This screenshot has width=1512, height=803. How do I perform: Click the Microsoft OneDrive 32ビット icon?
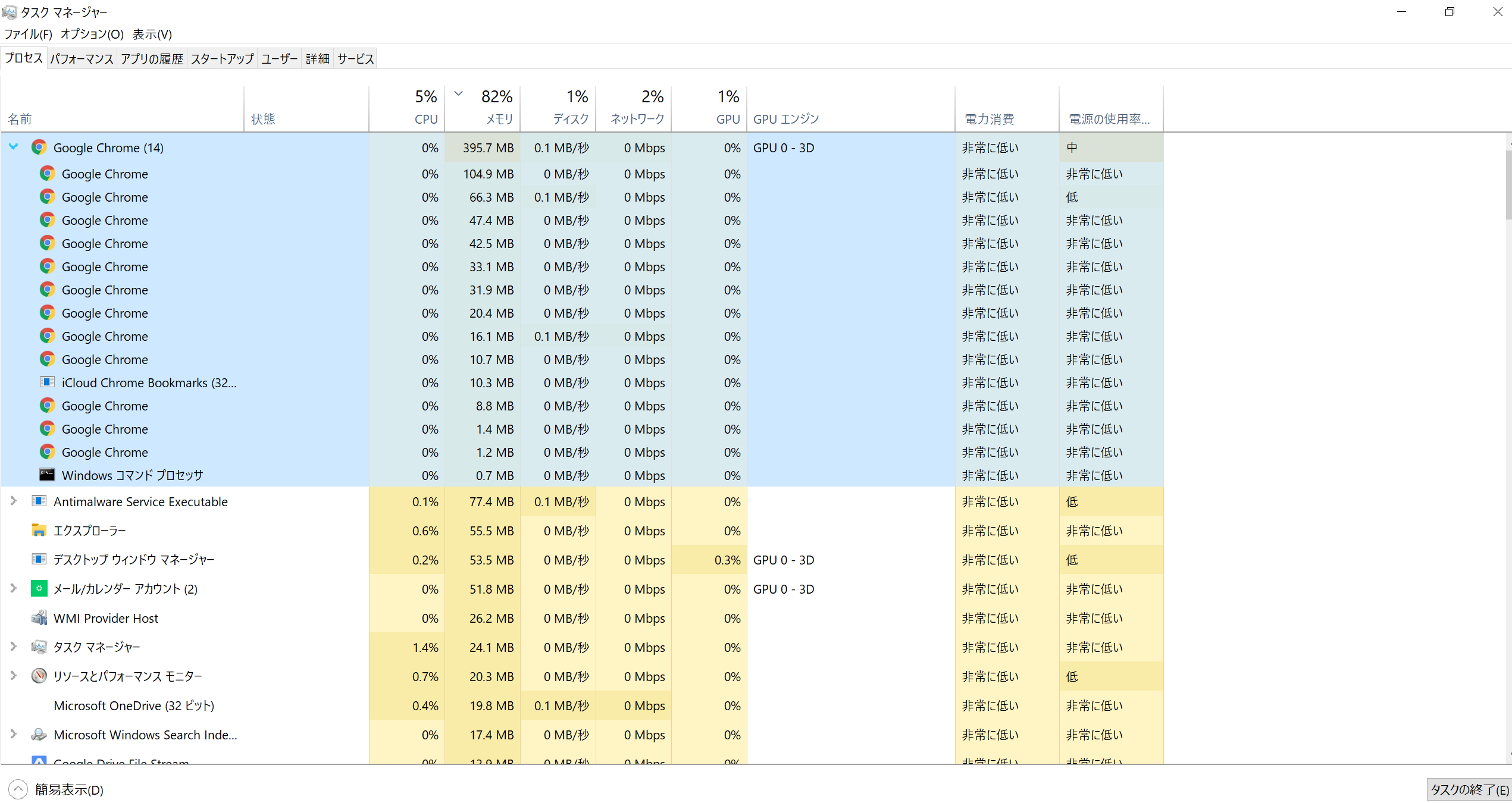point(40,705)
